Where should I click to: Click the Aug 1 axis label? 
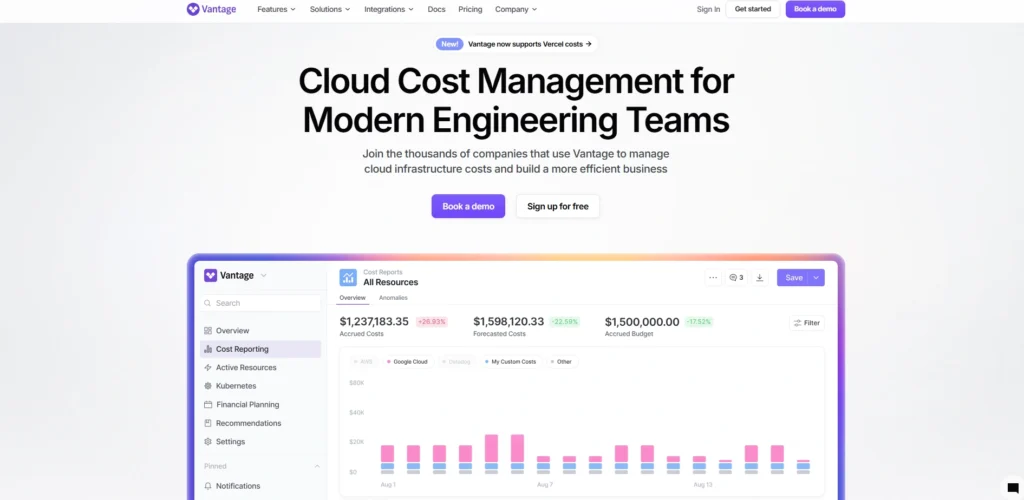[389, 485]
